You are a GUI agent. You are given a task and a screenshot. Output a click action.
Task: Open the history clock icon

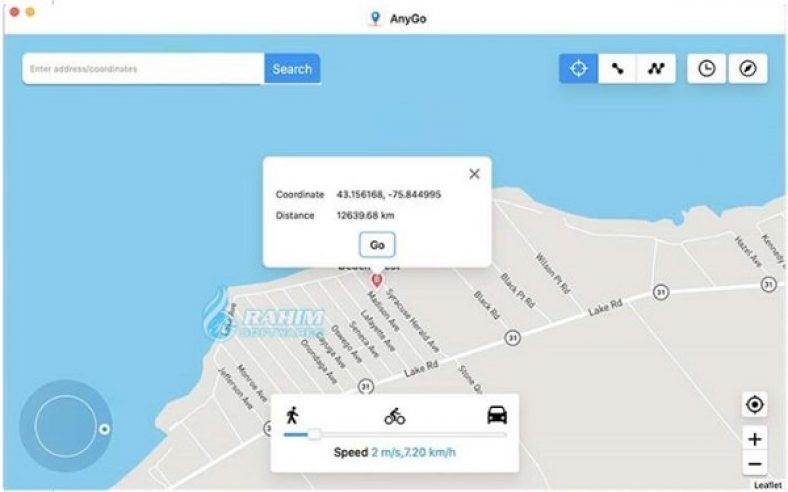click(707, 68)
